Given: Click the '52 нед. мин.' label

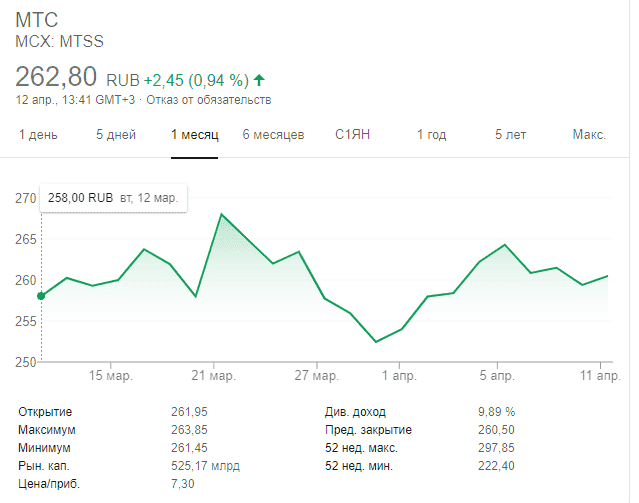Looking at the screenshot, I should pos(359,466).
